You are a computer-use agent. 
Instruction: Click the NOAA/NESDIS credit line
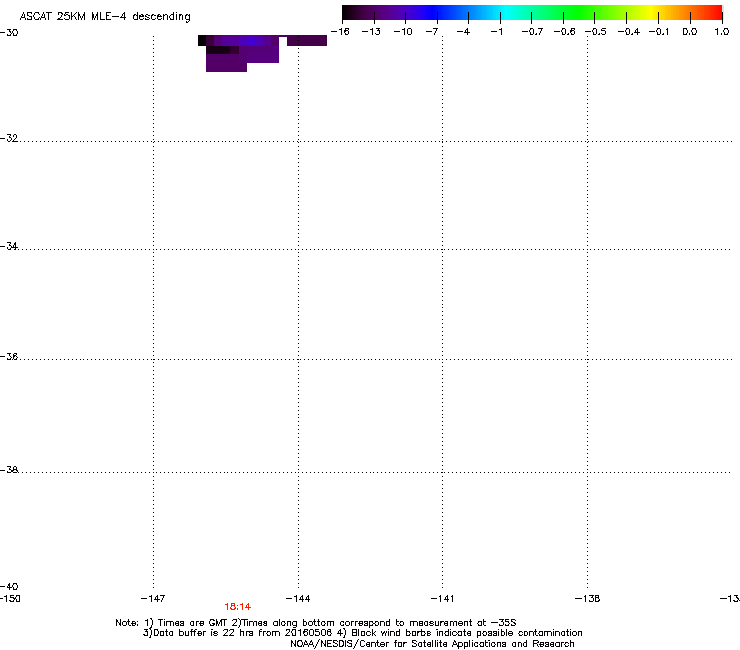(x=432, y=644)
